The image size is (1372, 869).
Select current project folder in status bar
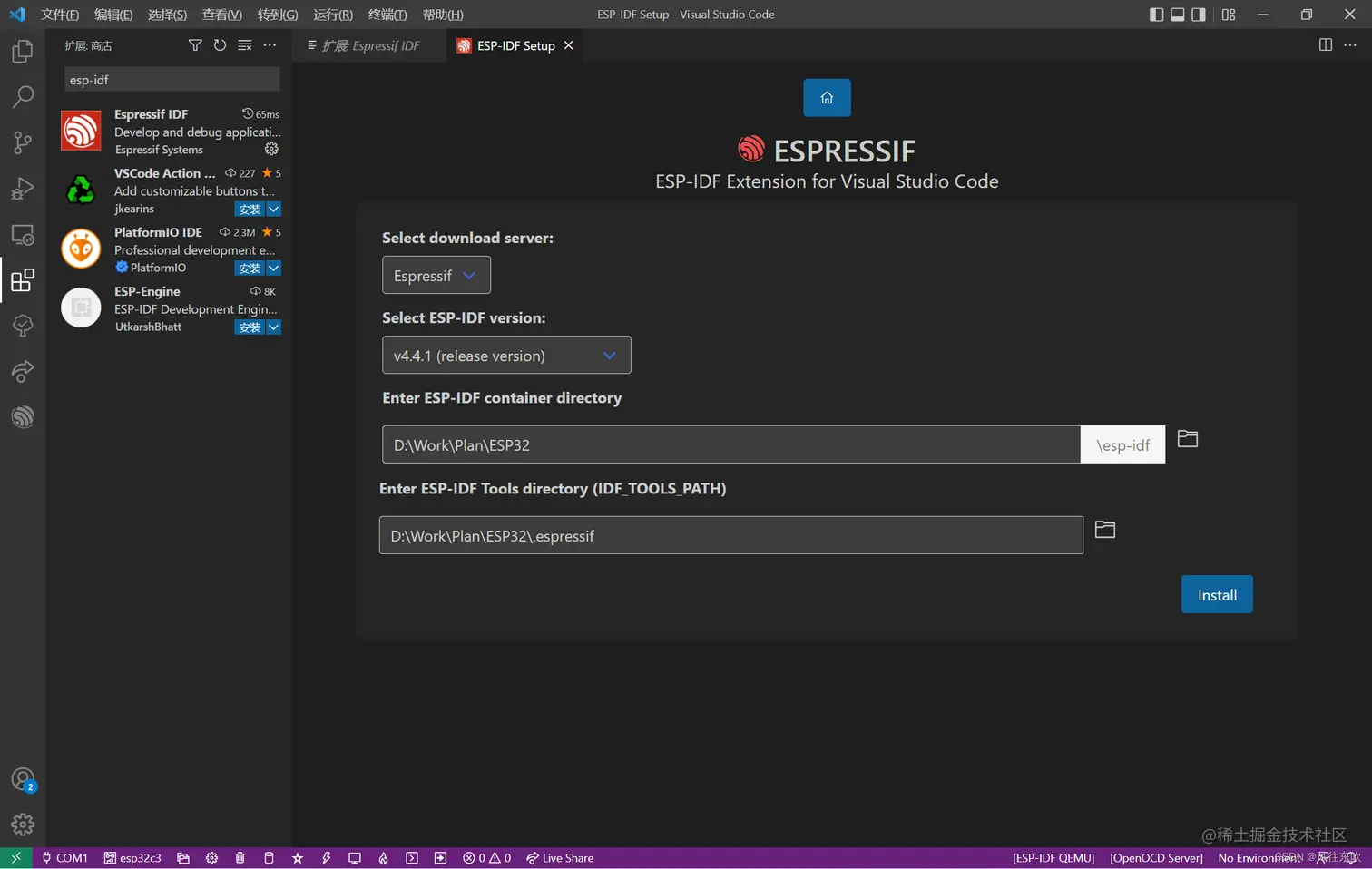[x=183, y=858]
